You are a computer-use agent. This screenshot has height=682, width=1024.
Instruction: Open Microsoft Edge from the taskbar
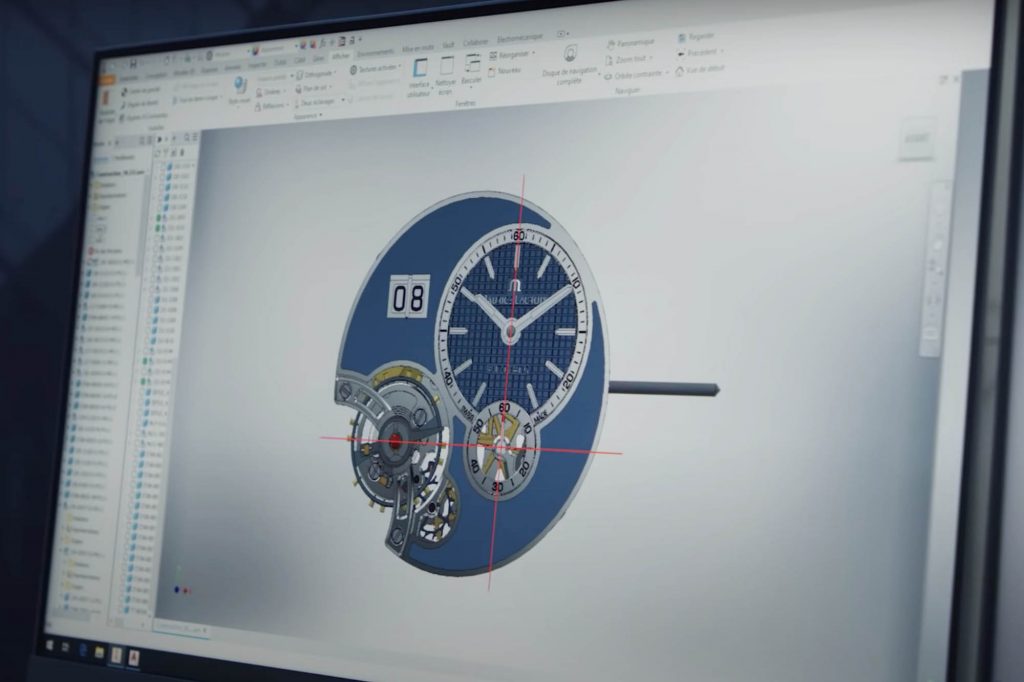[84, 650]
